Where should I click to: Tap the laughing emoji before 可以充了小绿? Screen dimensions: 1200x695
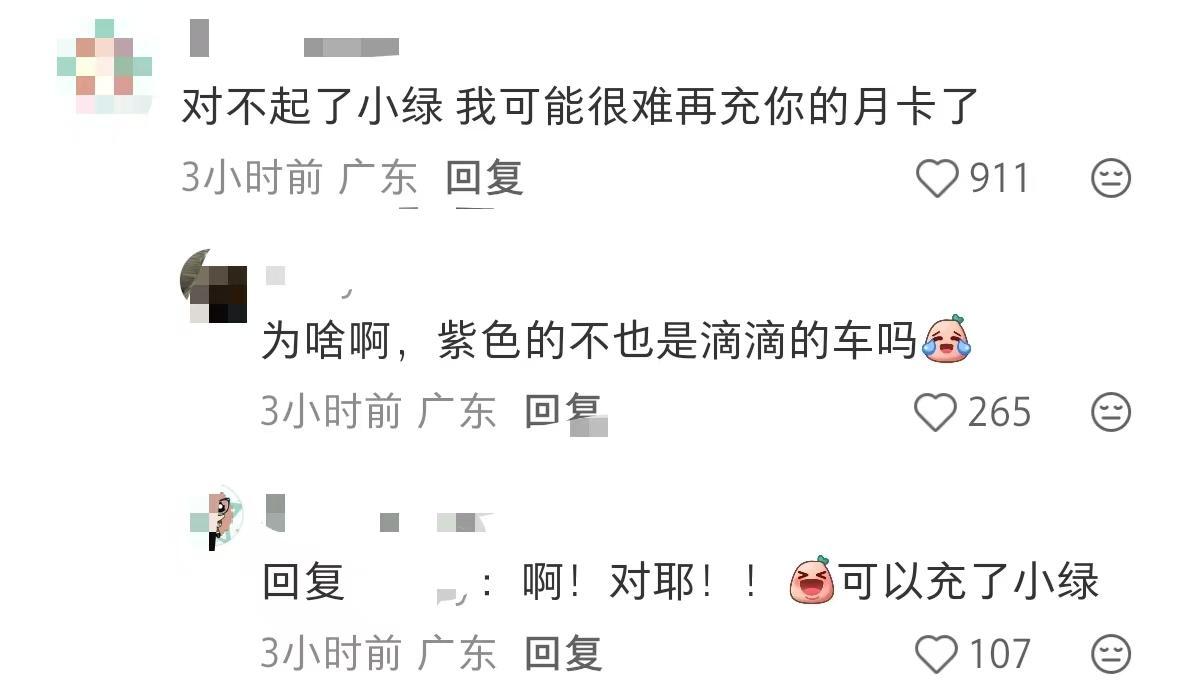click(x=812, y=580)
